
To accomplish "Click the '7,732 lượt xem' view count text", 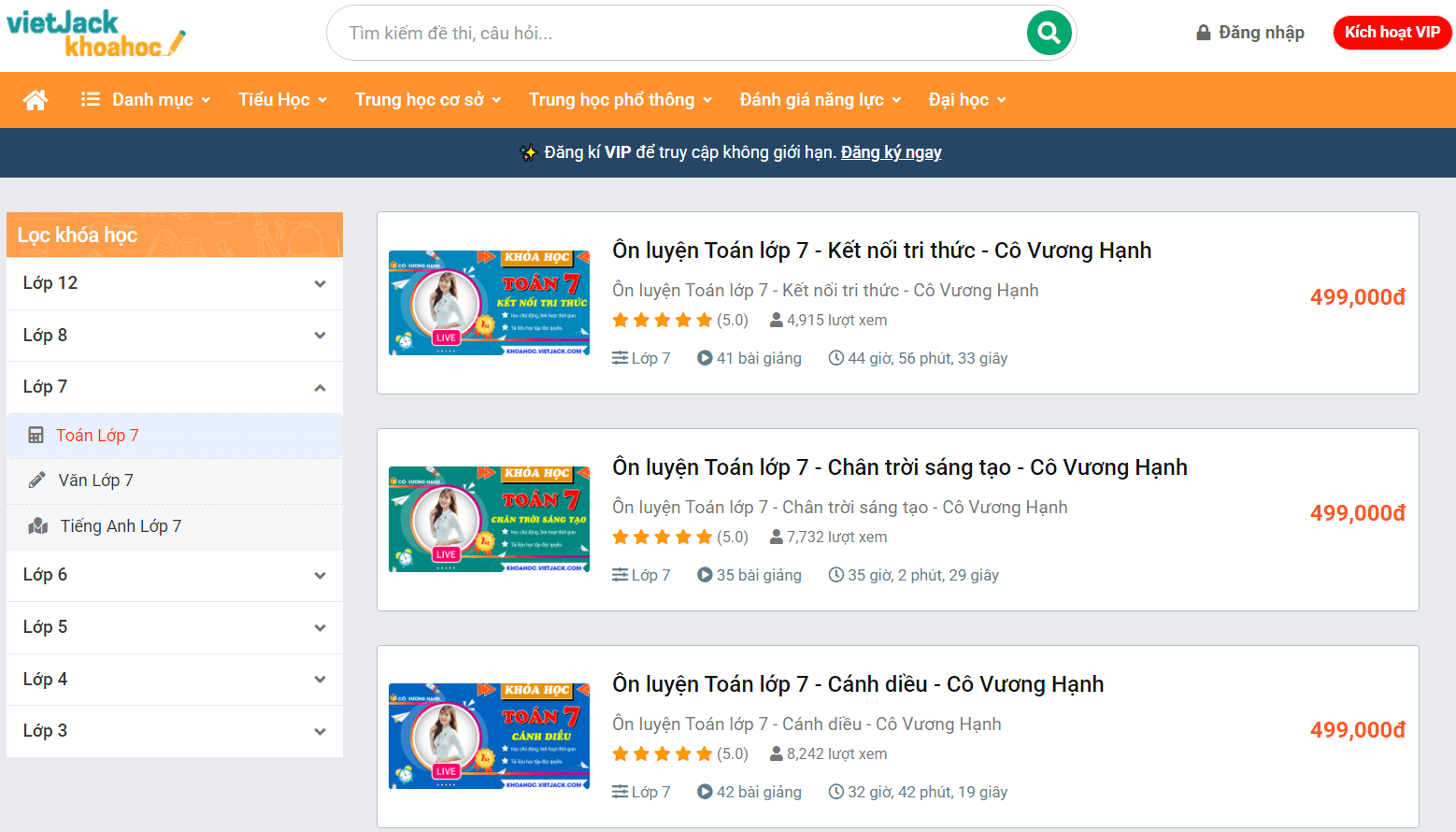I will coord(836,538).
